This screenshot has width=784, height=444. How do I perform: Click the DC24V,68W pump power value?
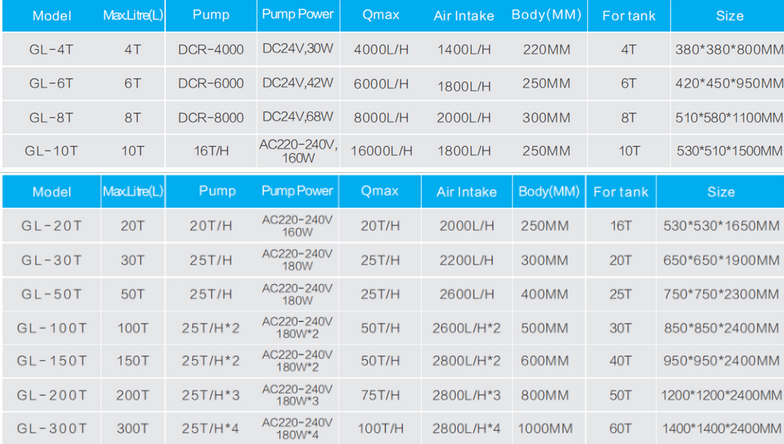[x=296, y=116]
